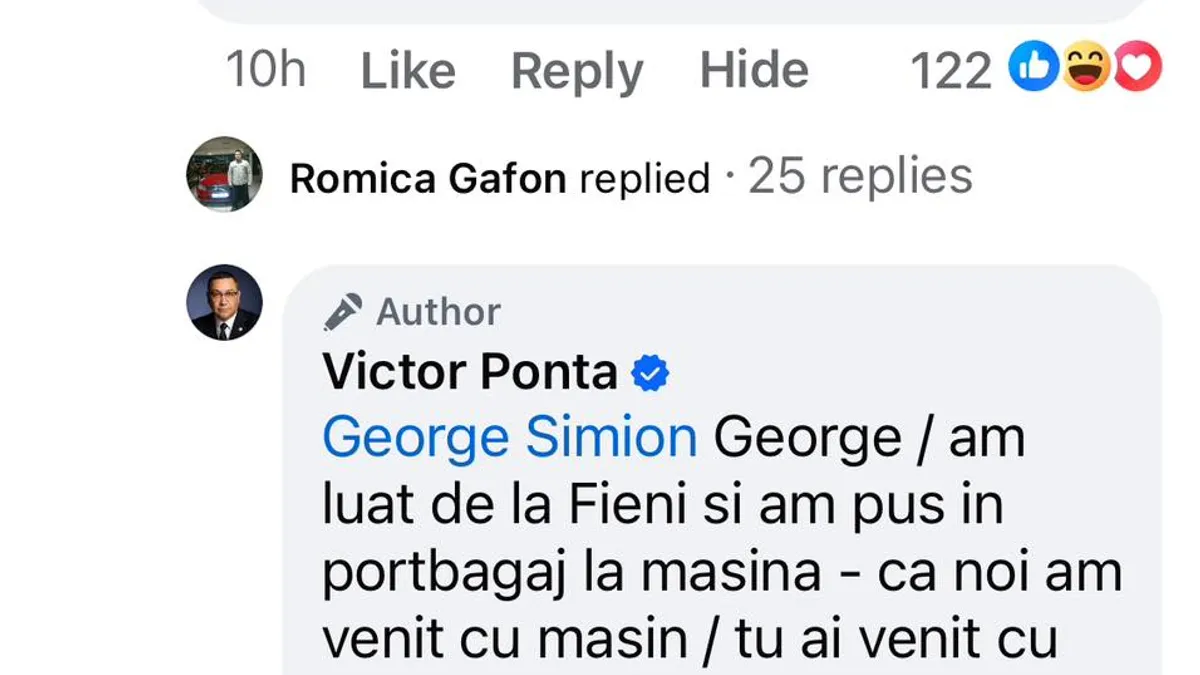Expand the 25 replies thread
Image resolution: width=1200 pixels, height=675 pixels.
(x=860, y=177)
